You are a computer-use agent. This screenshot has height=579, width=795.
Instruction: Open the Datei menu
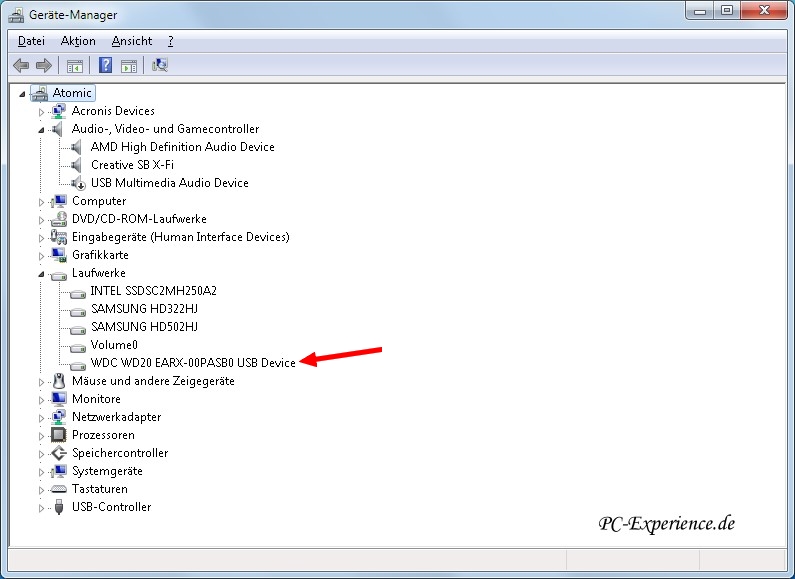pos(31,41)
